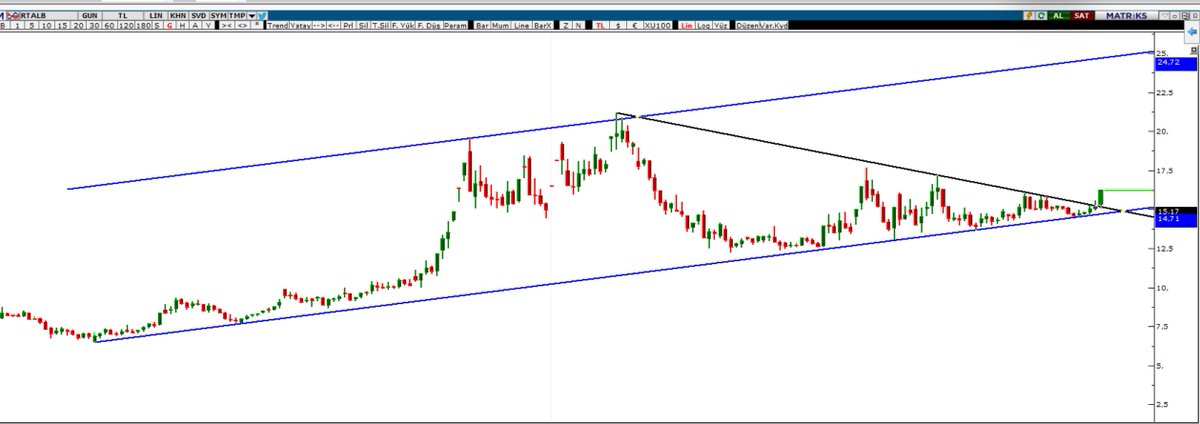The height and width of the screenshot is (424, 1200).
Task: Click the F. Düş button
Action: [x=429, y=25]
